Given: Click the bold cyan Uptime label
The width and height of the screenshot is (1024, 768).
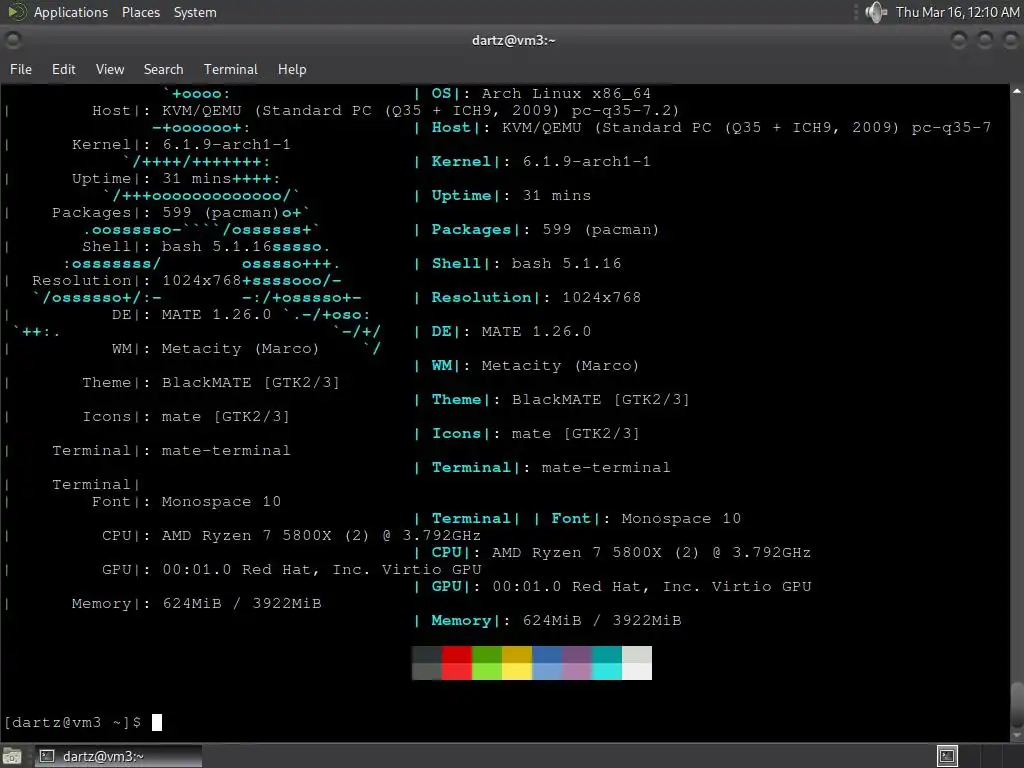Looking at the screenshot, I should pyautogui.click(x=461, y=195).
